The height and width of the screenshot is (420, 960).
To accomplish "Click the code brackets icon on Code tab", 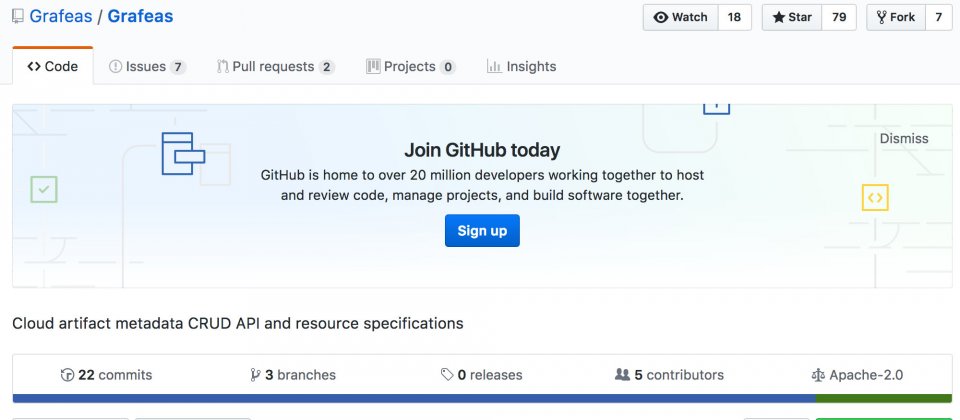I will 34,66.
